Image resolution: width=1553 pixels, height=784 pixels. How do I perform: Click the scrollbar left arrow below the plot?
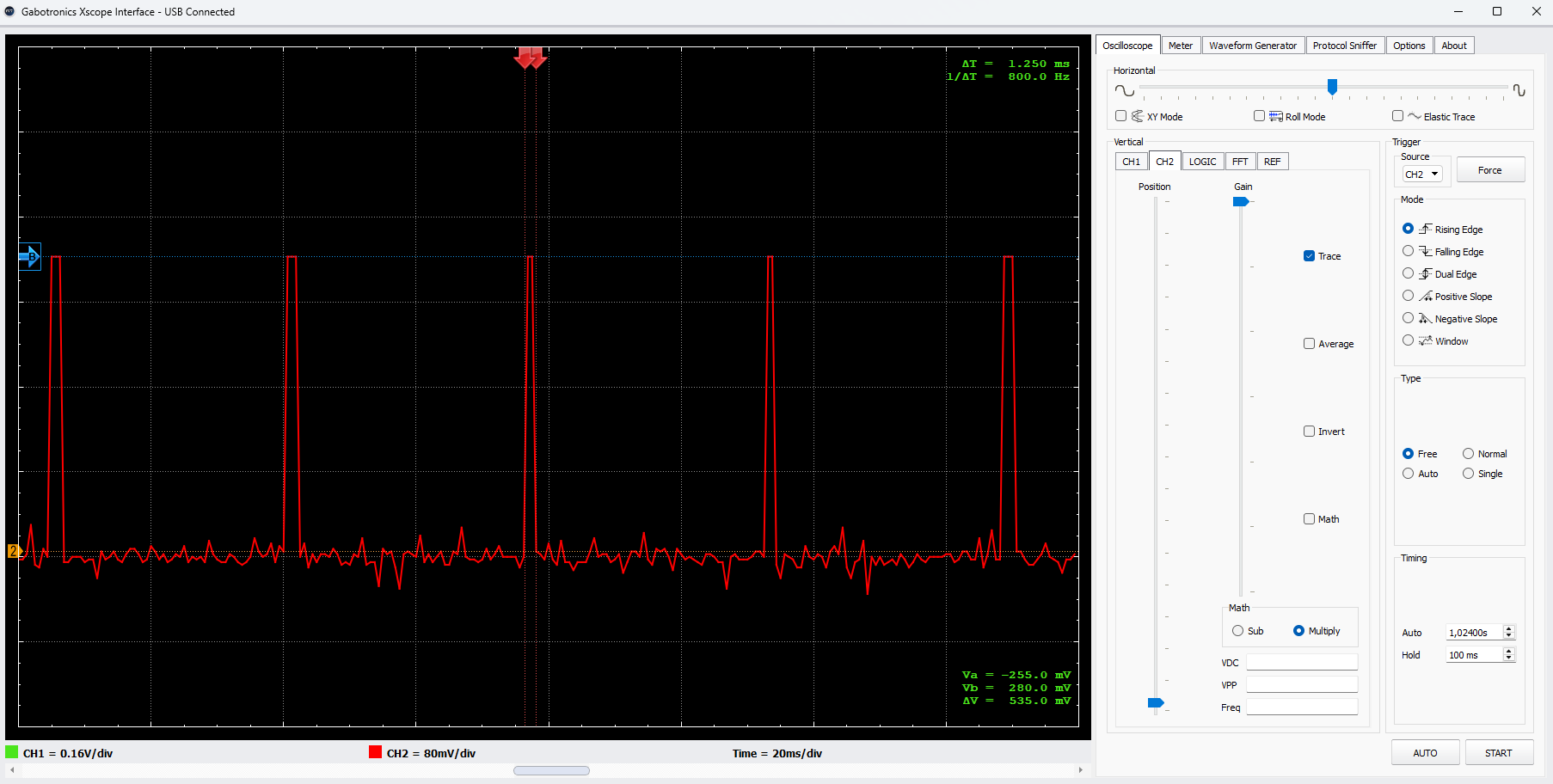tap(12, 770)
